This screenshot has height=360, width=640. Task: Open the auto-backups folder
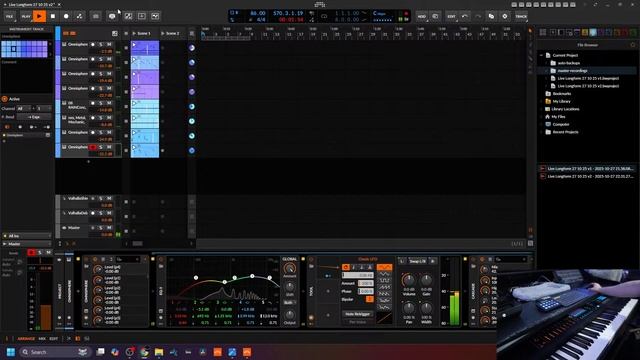569,63
